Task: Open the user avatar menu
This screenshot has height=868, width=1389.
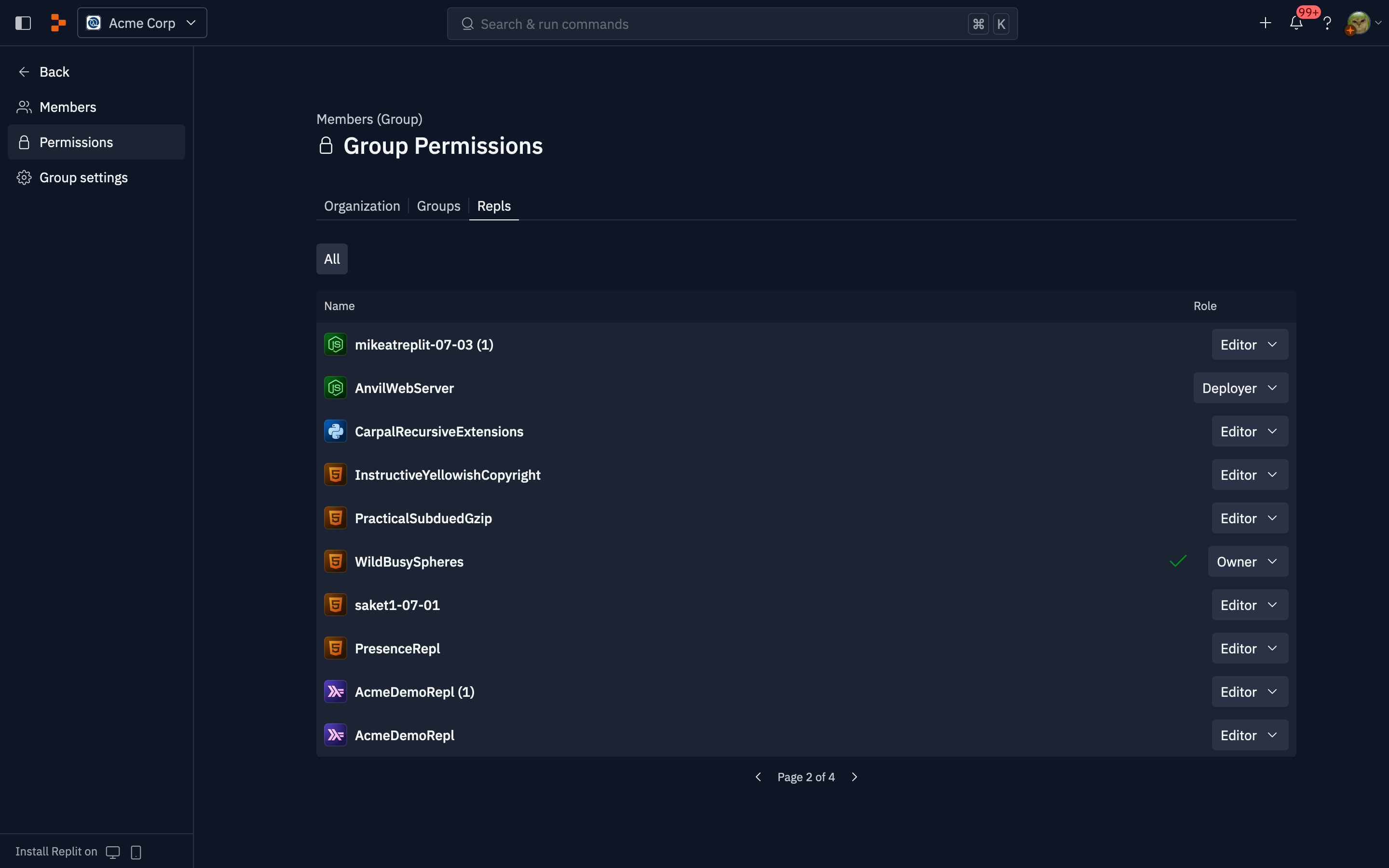Action: pyautogui.click(x=1359, y=23)
